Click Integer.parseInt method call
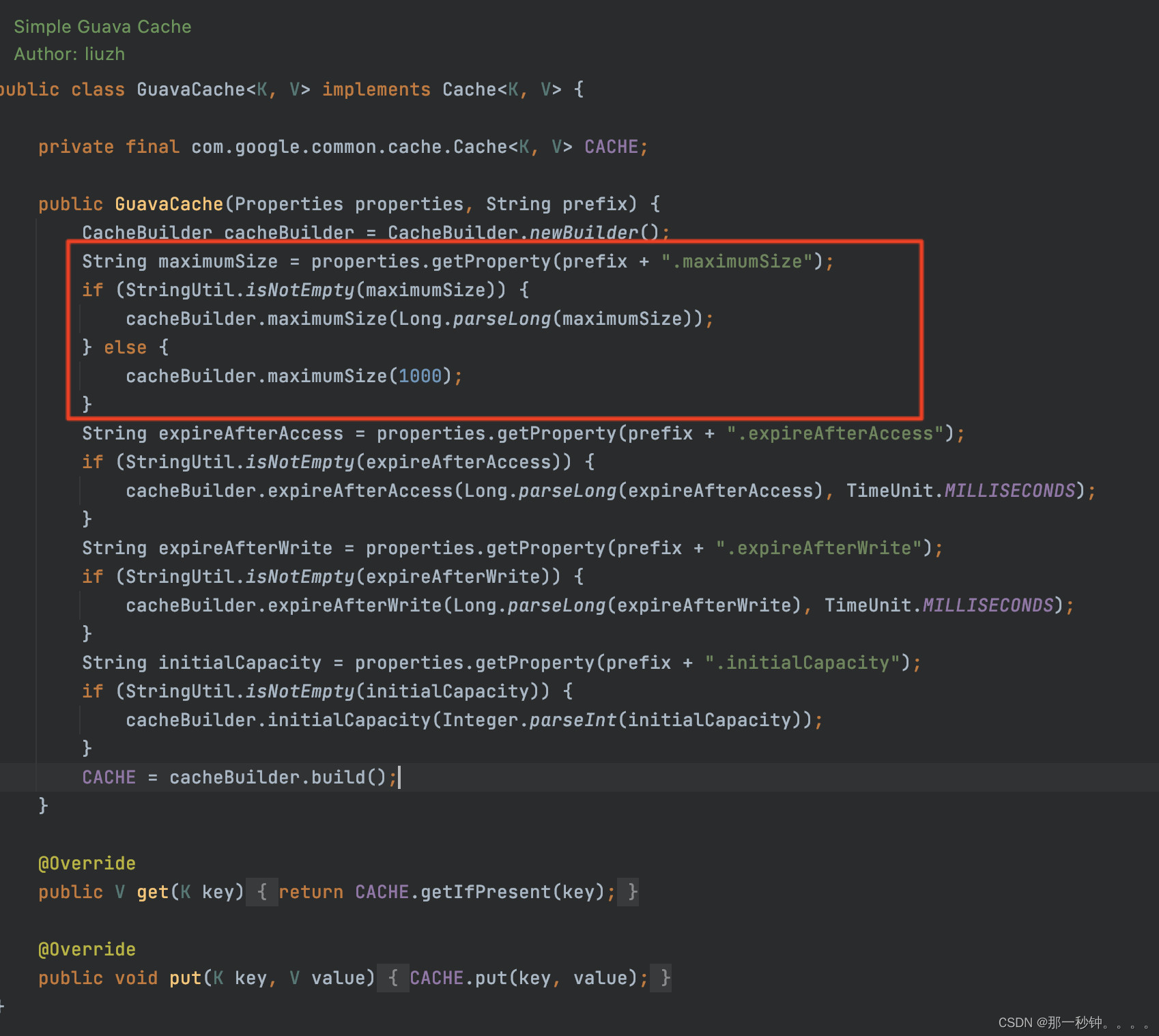 point(529,720)
